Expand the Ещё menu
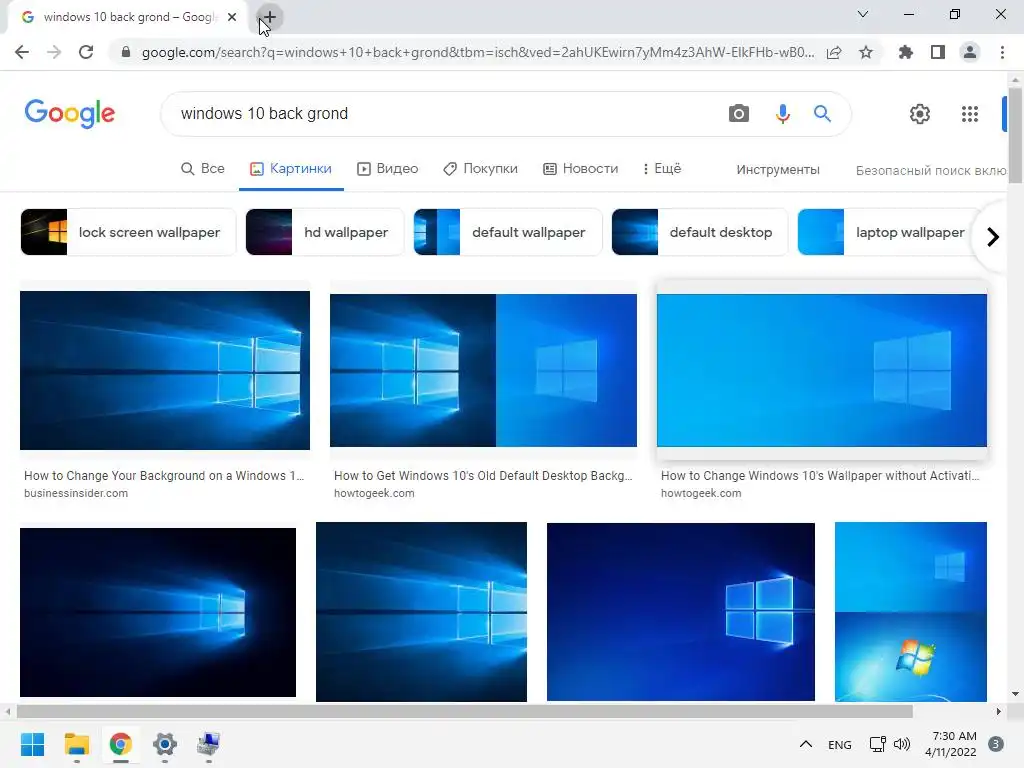The image size is (1024, 768). pos(662,168)
